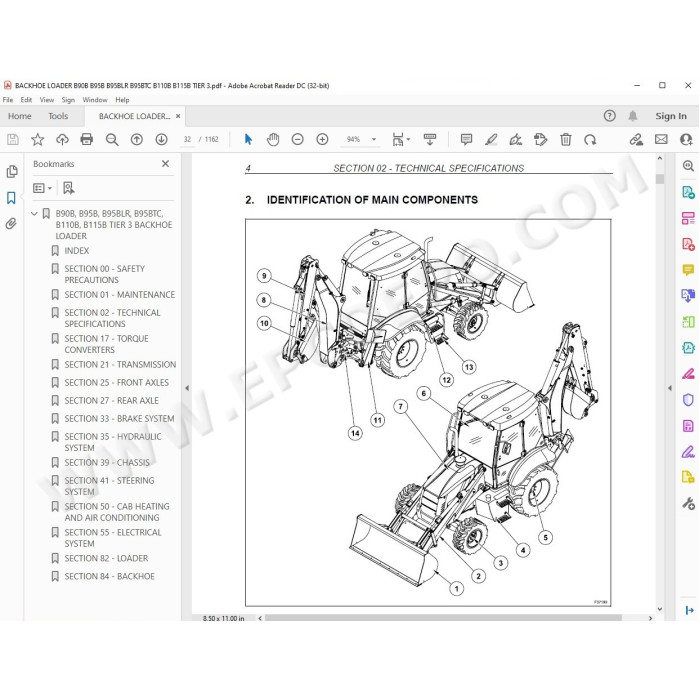700x700 pixels.
Task: Open zoom level 94% dropdown
Action: click(x=374, y=140)
